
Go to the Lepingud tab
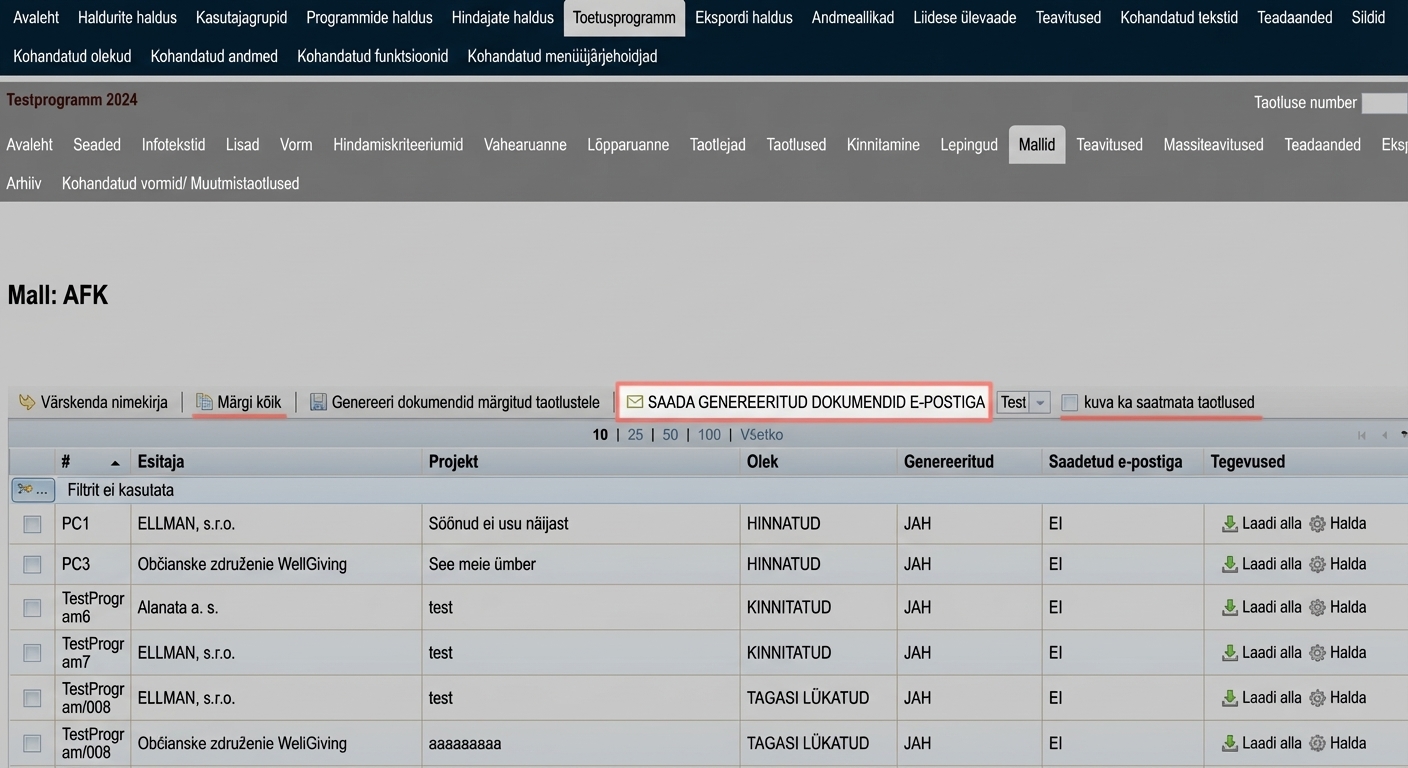(x=969, y=144)
